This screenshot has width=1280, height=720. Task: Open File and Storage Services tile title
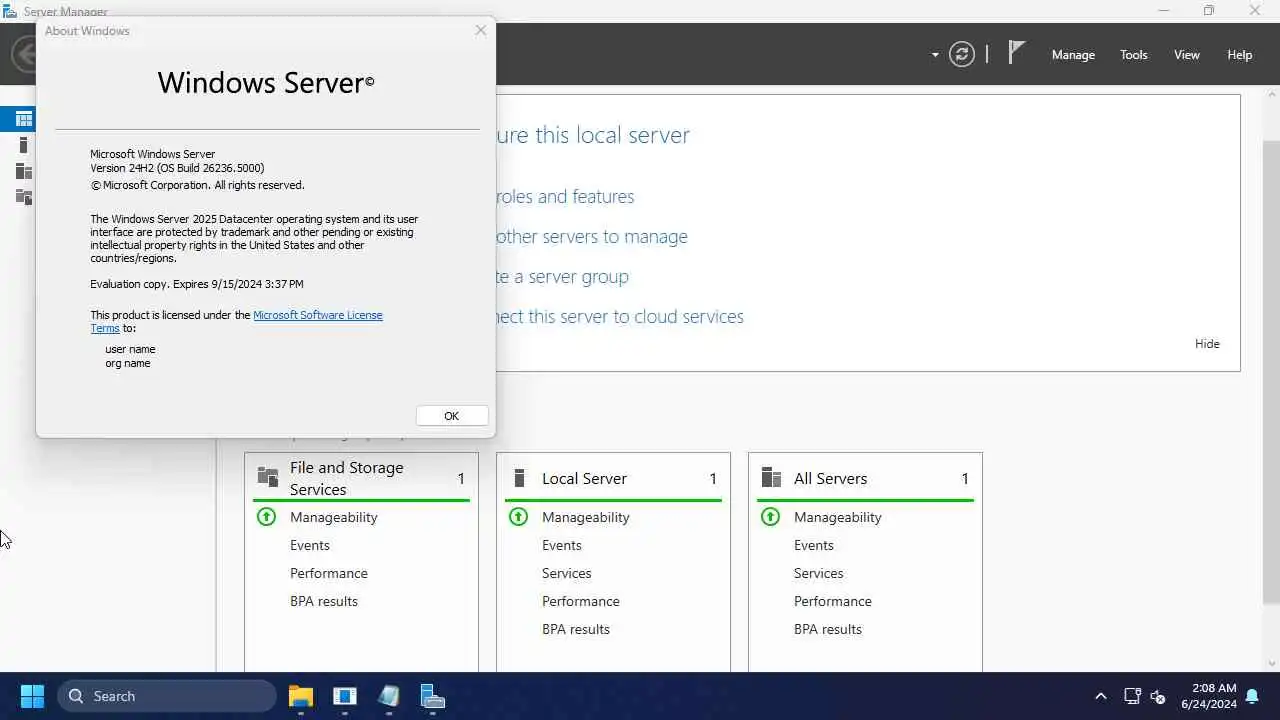pos(347,478)
